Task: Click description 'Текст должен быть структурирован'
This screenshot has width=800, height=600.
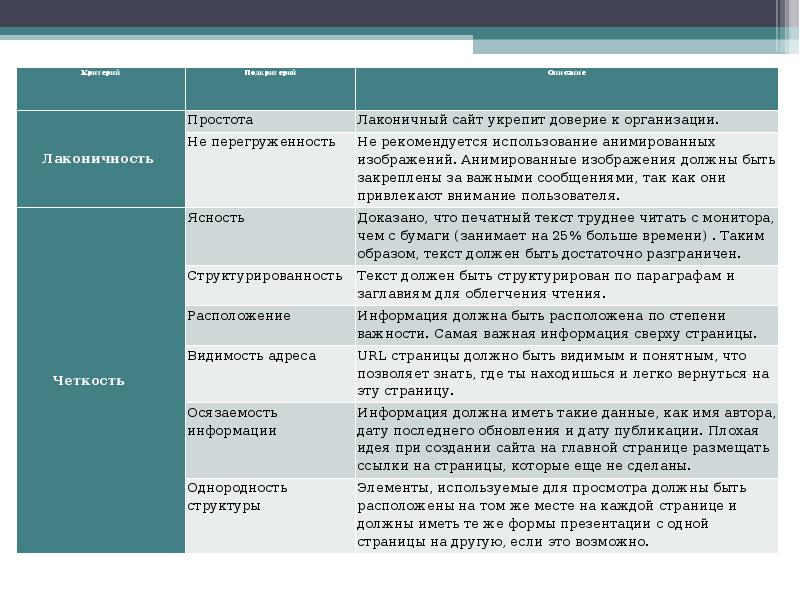Action: (x=547, y=284)
